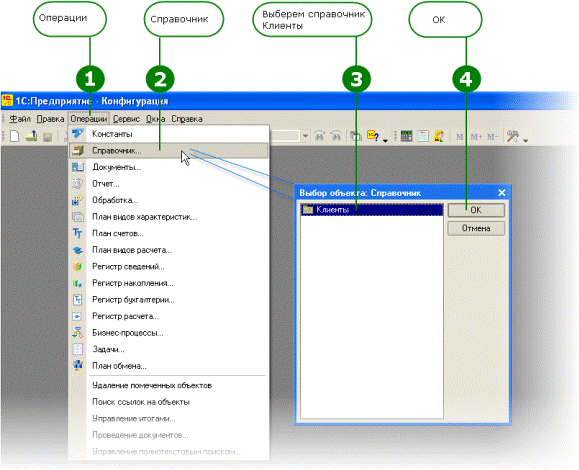Click the user icon in the toolbar
This screenshot has height=470, width=579.
(x=439, y=136)
